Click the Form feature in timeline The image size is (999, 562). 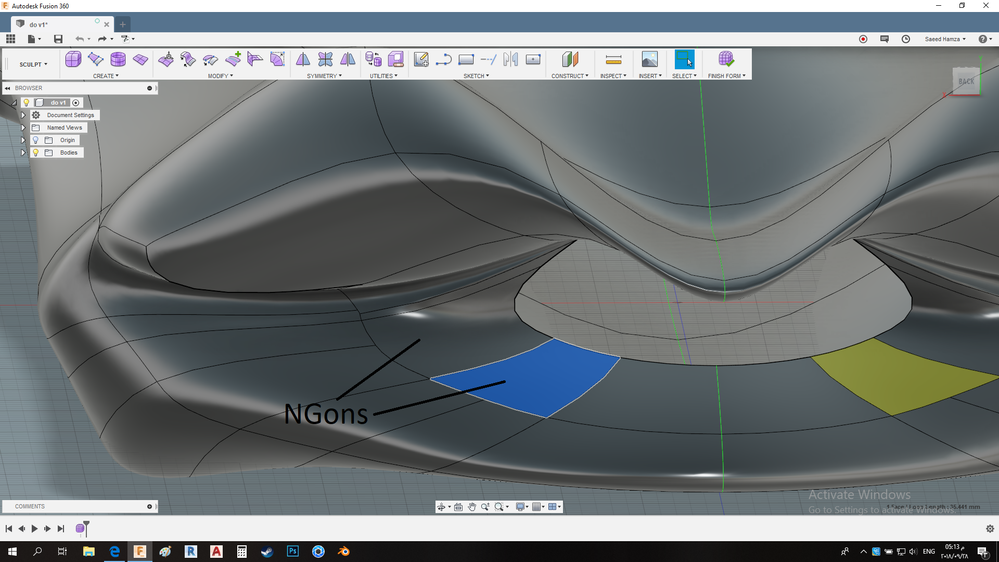[x=80, y=528]
